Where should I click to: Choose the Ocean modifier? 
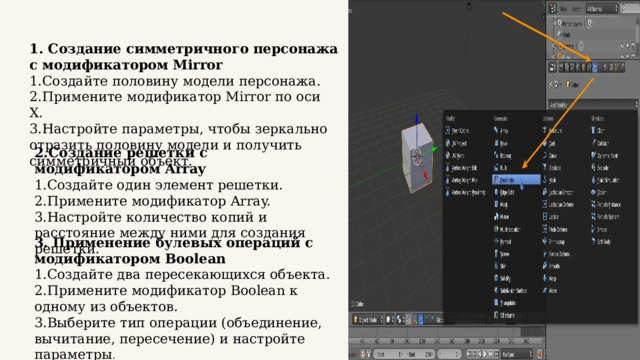click(599, 192)
